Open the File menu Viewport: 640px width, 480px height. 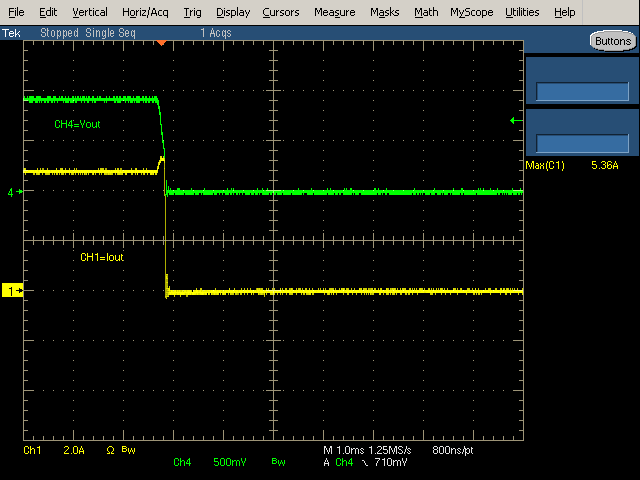[16, 12]
